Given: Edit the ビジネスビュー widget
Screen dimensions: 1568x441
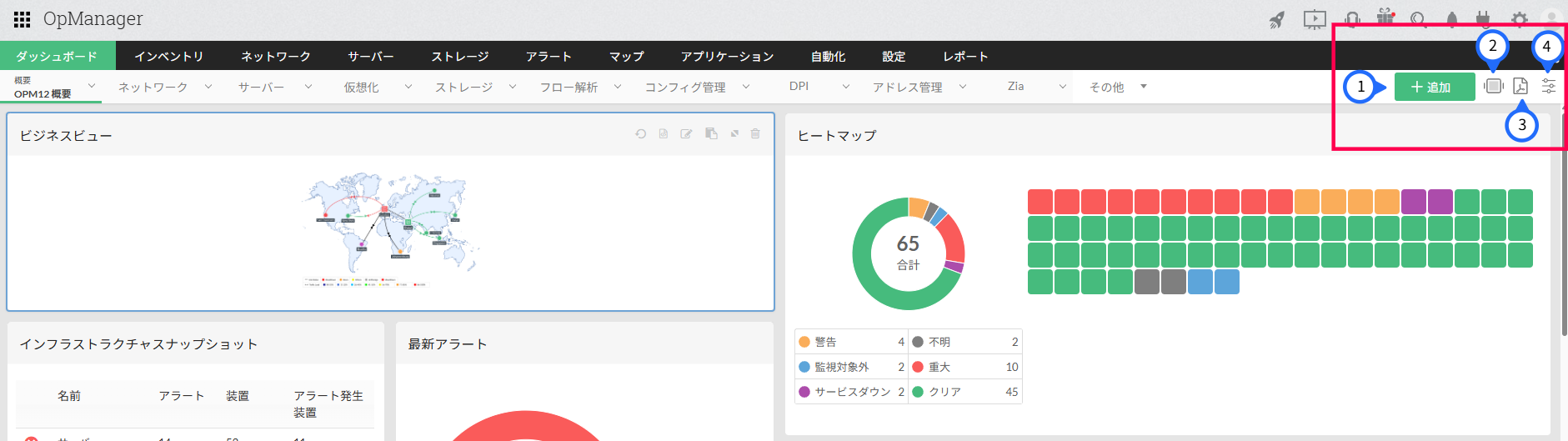Looking at the screenshot, I should tap(686, 133).
